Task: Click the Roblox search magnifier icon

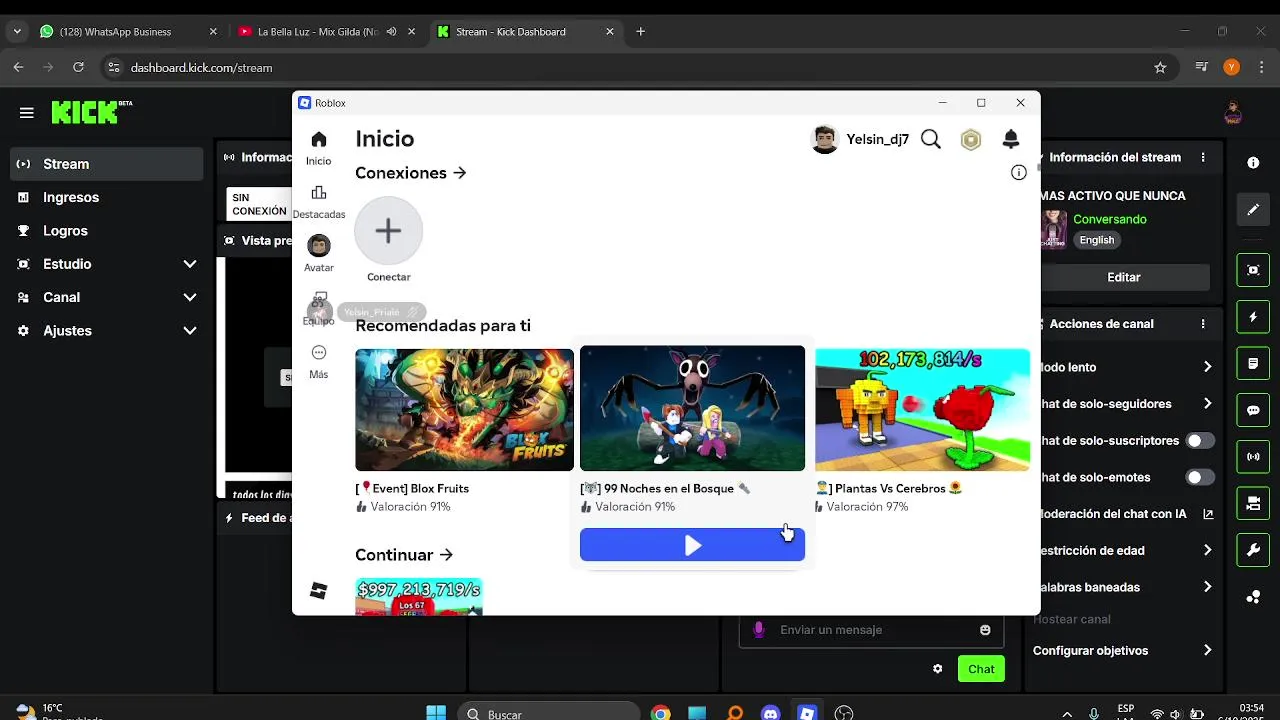Action: tap(931, 139)
